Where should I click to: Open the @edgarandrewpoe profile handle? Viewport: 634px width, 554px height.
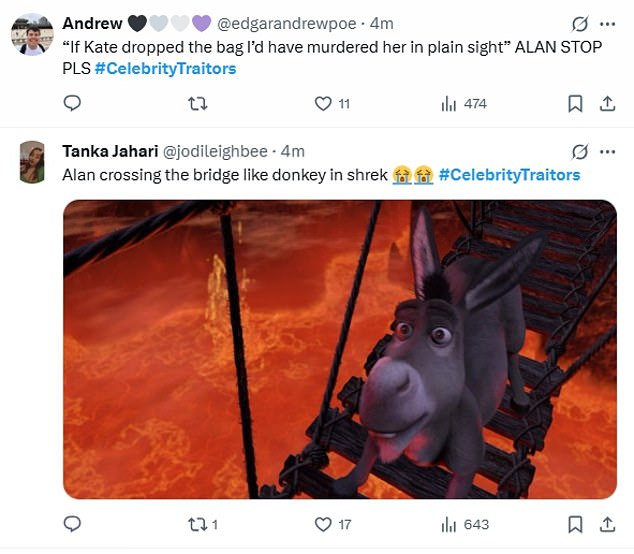[286, 22]
